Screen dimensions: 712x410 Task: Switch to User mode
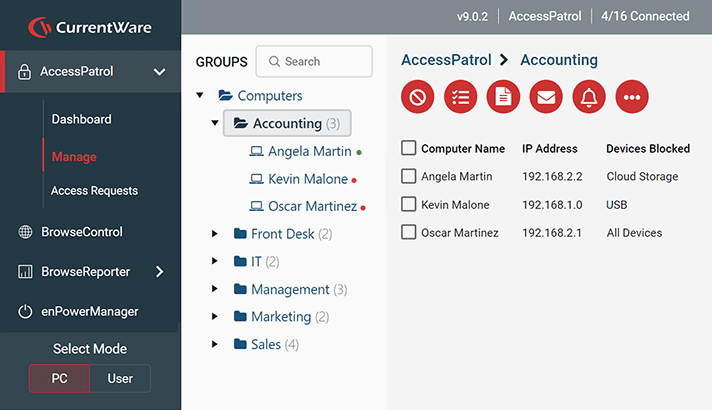[x=120, y=379]
